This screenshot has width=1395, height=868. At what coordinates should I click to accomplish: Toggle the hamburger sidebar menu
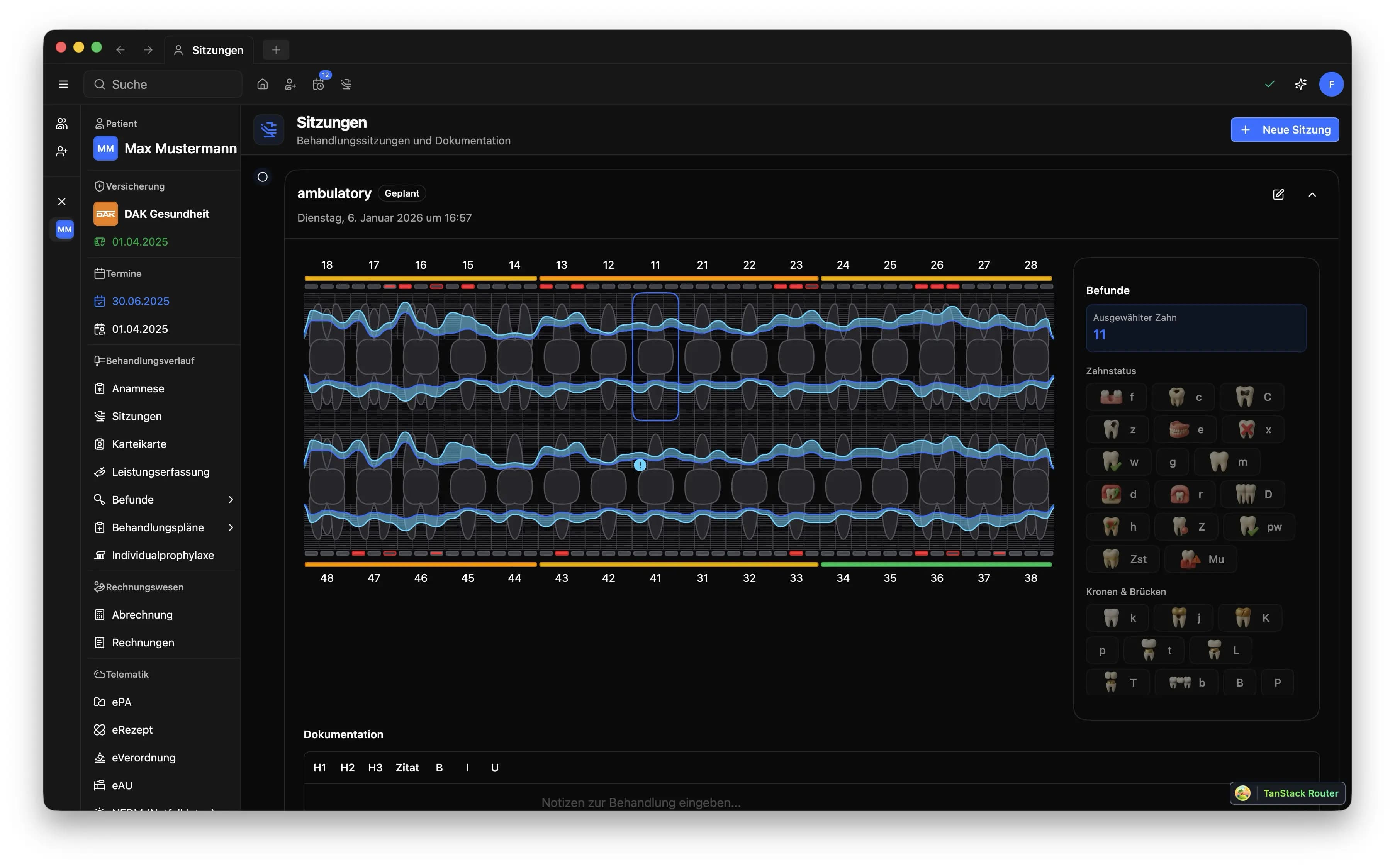click(x=63, y=85)
